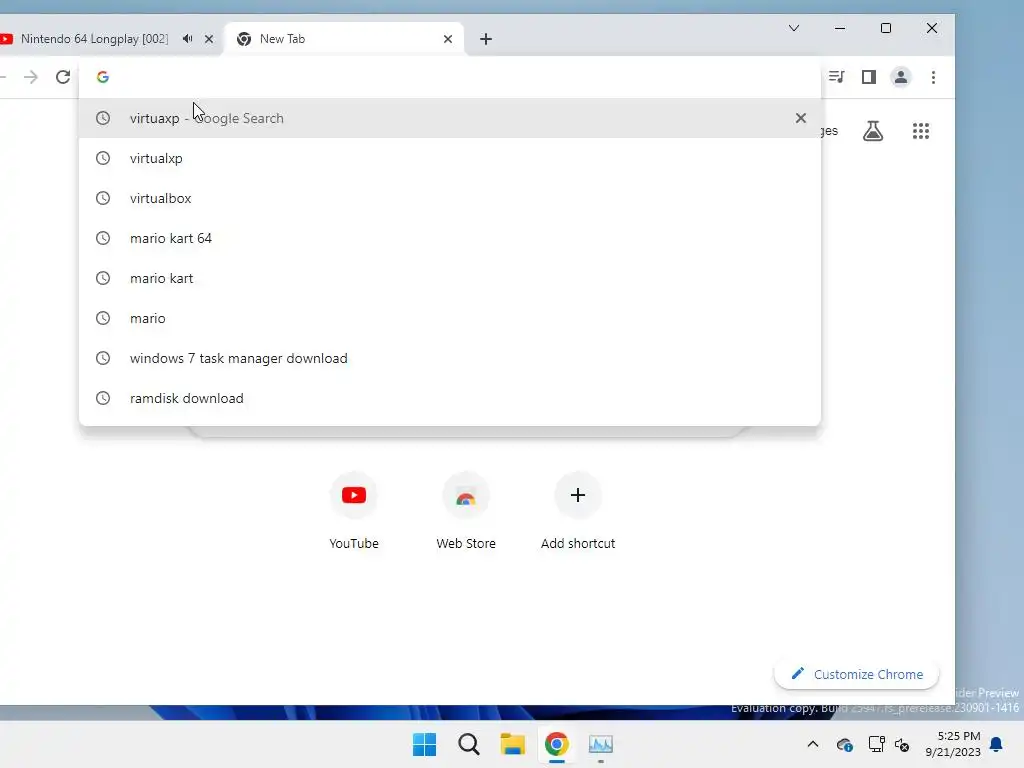Open the media controls icon in toolbar
The width and height of the screenshot is (1024, 768).
pyautogui.click(x=837, y=77)
